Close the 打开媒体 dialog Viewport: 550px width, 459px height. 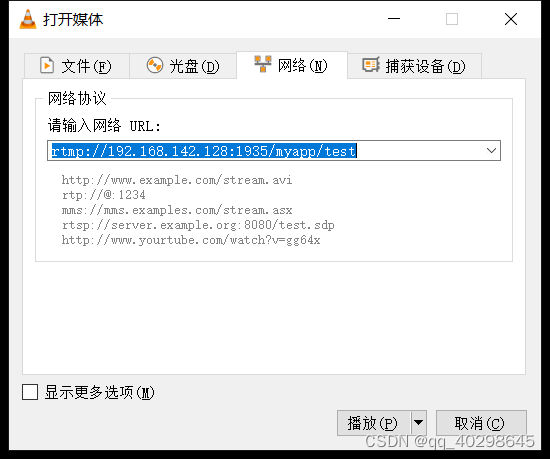[x=511, y=19]
